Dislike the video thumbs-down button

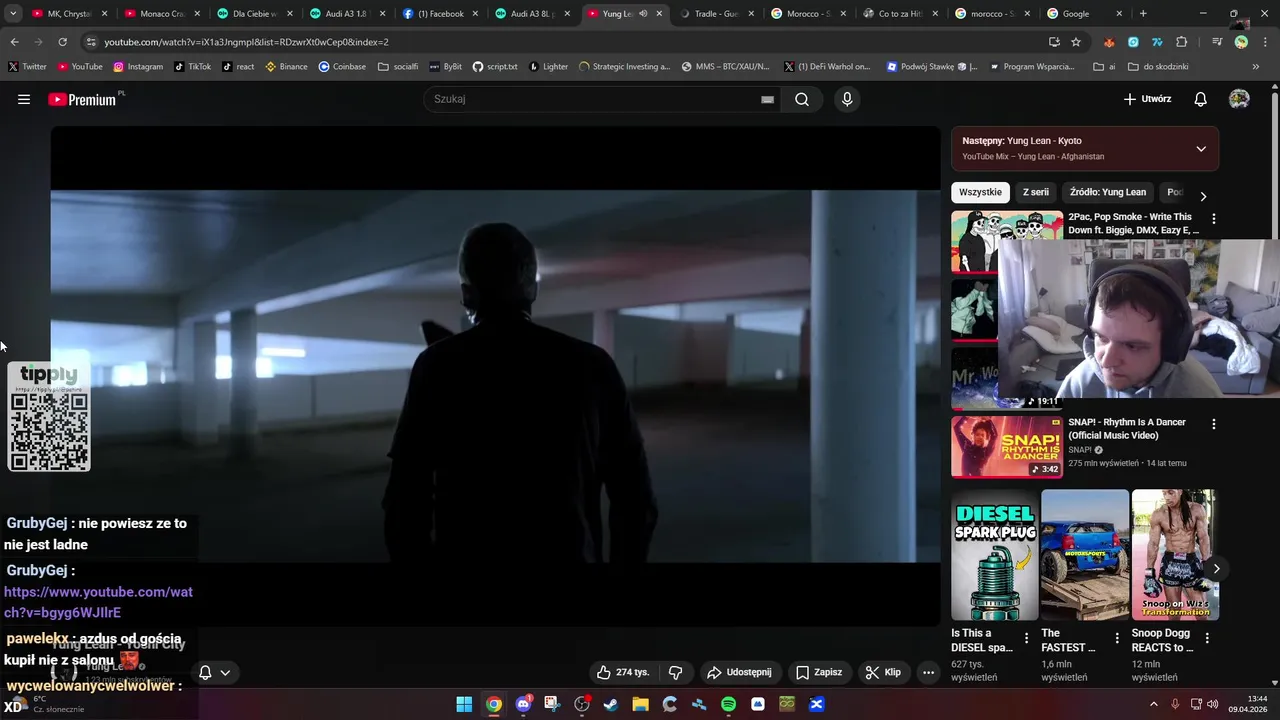pyautogui.click(x=675, y=672)
